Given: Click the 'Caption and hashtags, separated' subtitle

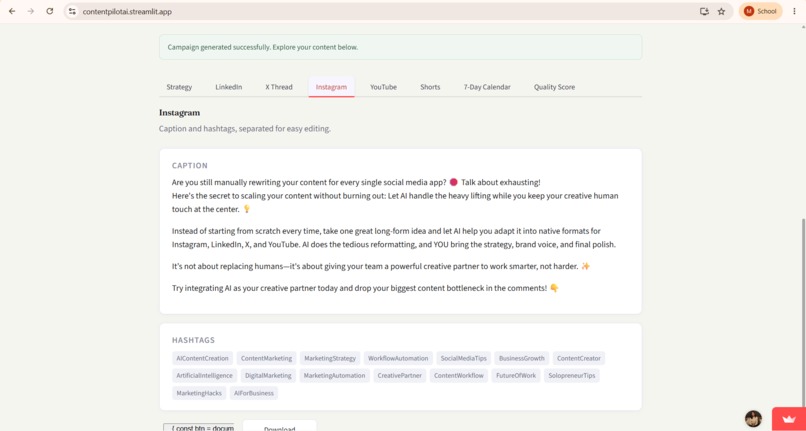Looking at the screenshot, I should (x=245, y=129).
